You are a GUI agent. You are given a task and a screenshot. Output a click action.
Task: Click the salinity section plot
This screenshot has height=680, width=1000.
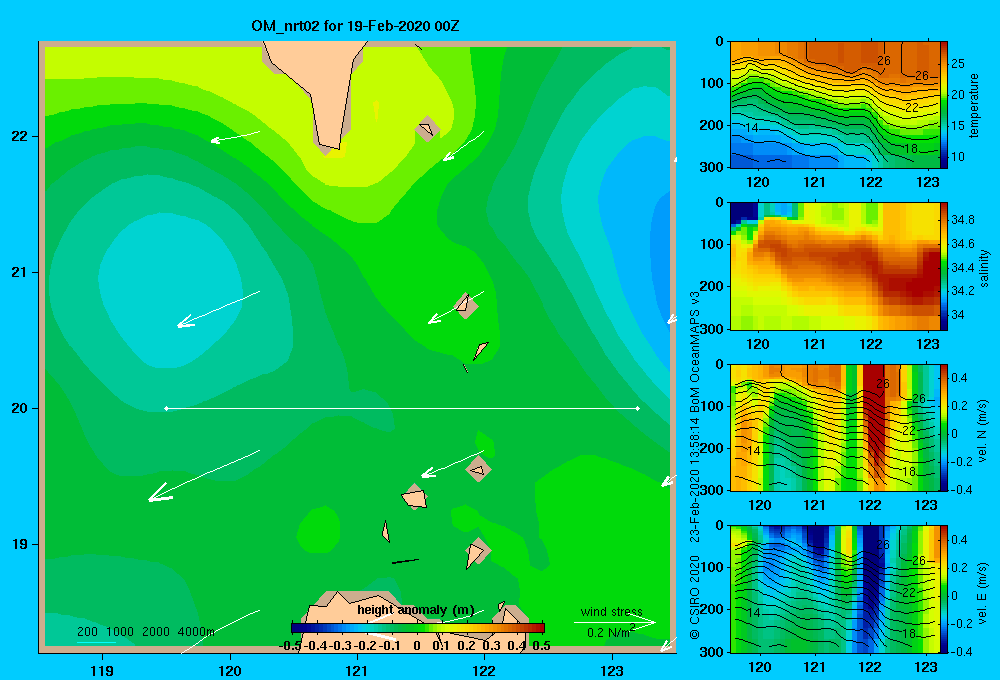point(834,266)
